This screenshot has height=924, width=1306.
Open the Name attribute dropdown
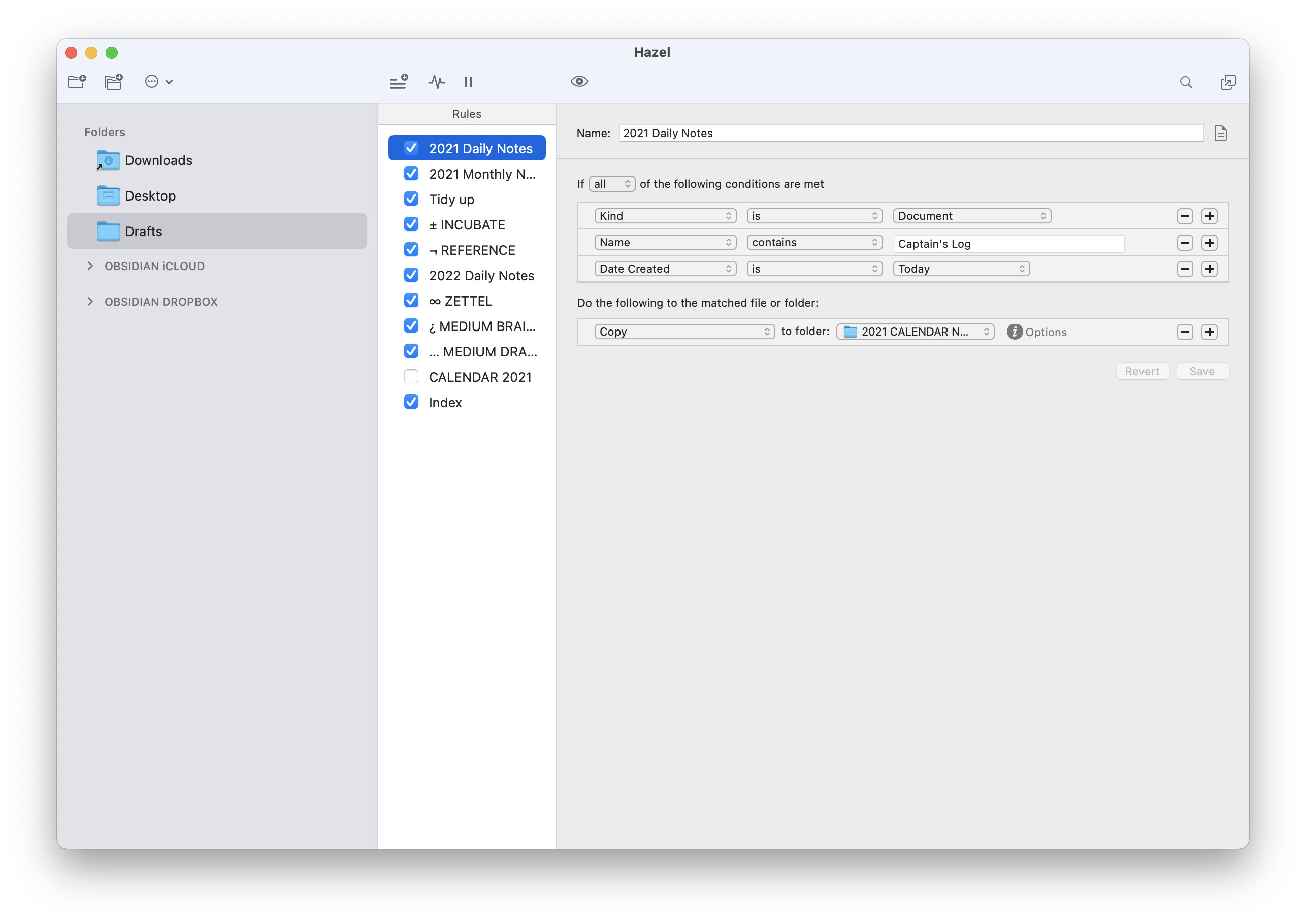tap(665, 242)
